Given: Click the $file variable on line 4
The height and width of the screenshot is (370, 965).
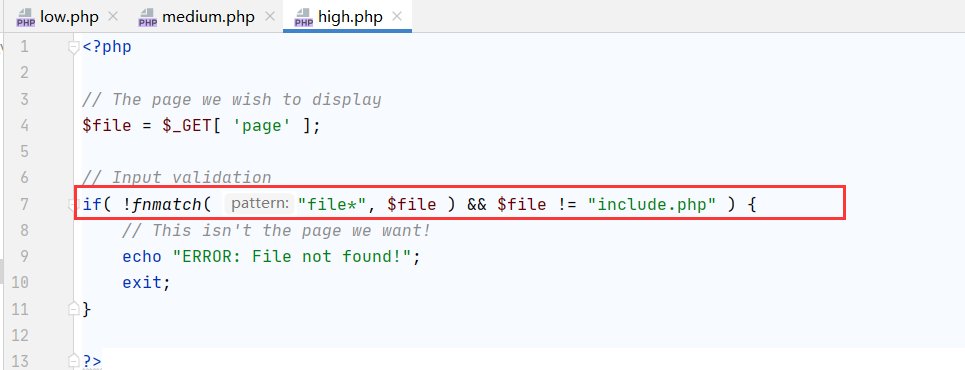Looking at the screenshot, I should (x=106, y=126).
